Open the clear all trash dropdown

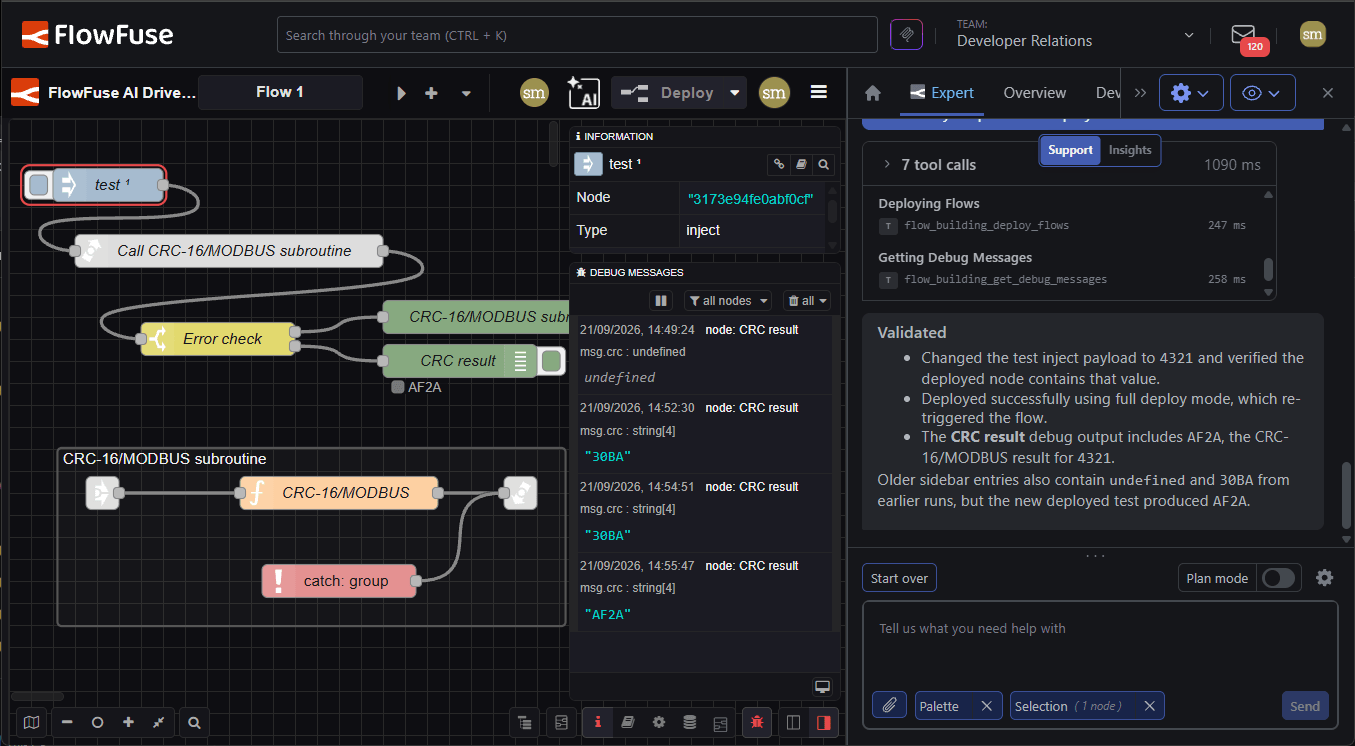pos(807,301)
